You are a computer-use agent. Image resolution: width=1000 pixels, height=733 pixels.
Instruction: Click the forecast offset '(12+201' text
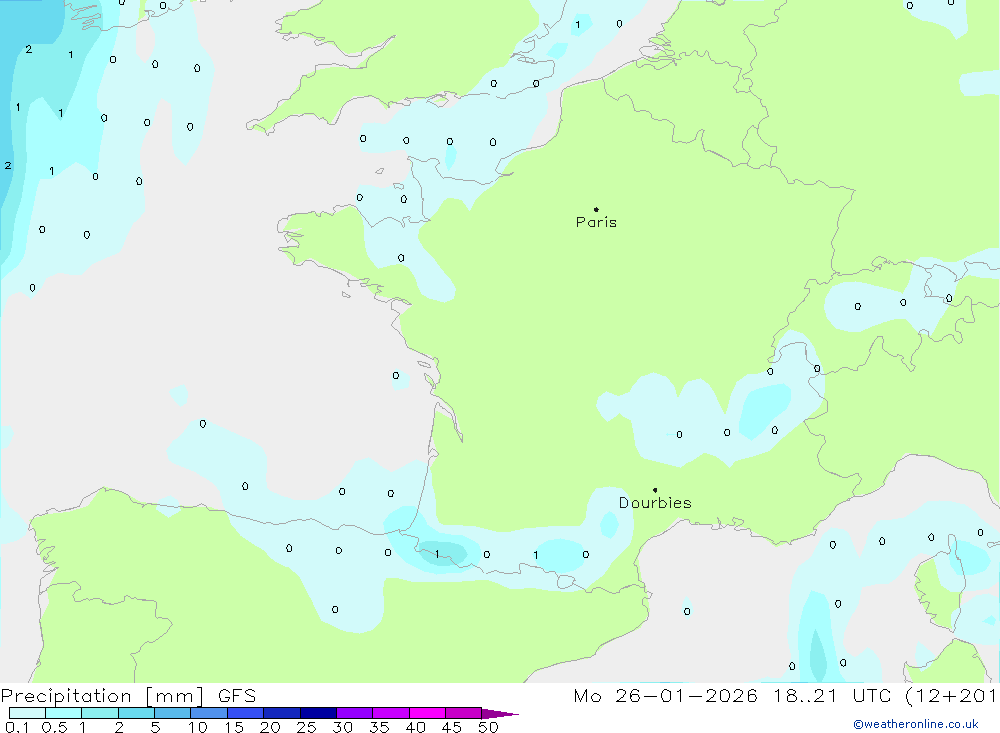tap(951, 696)
